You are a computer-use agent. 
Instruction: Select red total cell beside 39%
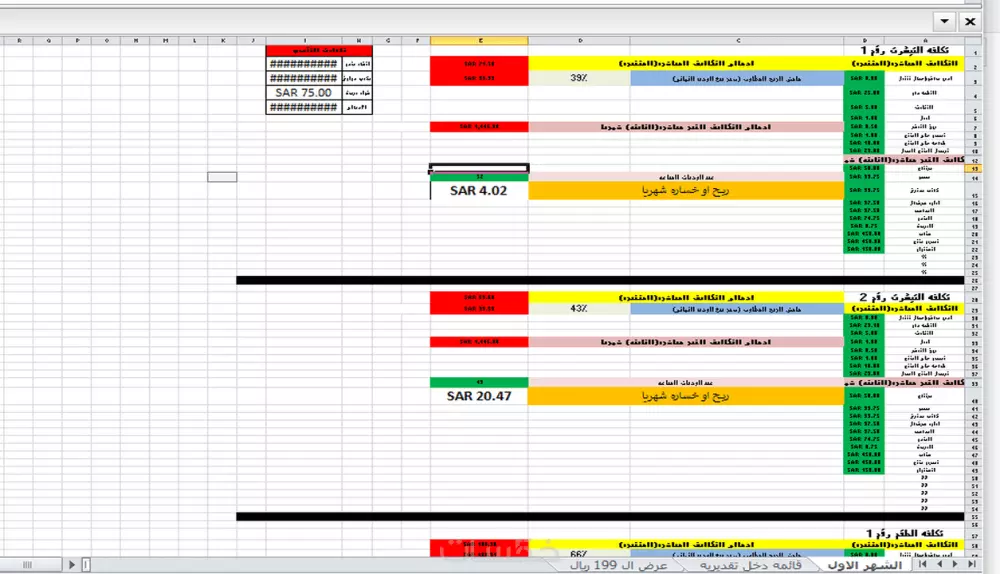click(479, 78)
